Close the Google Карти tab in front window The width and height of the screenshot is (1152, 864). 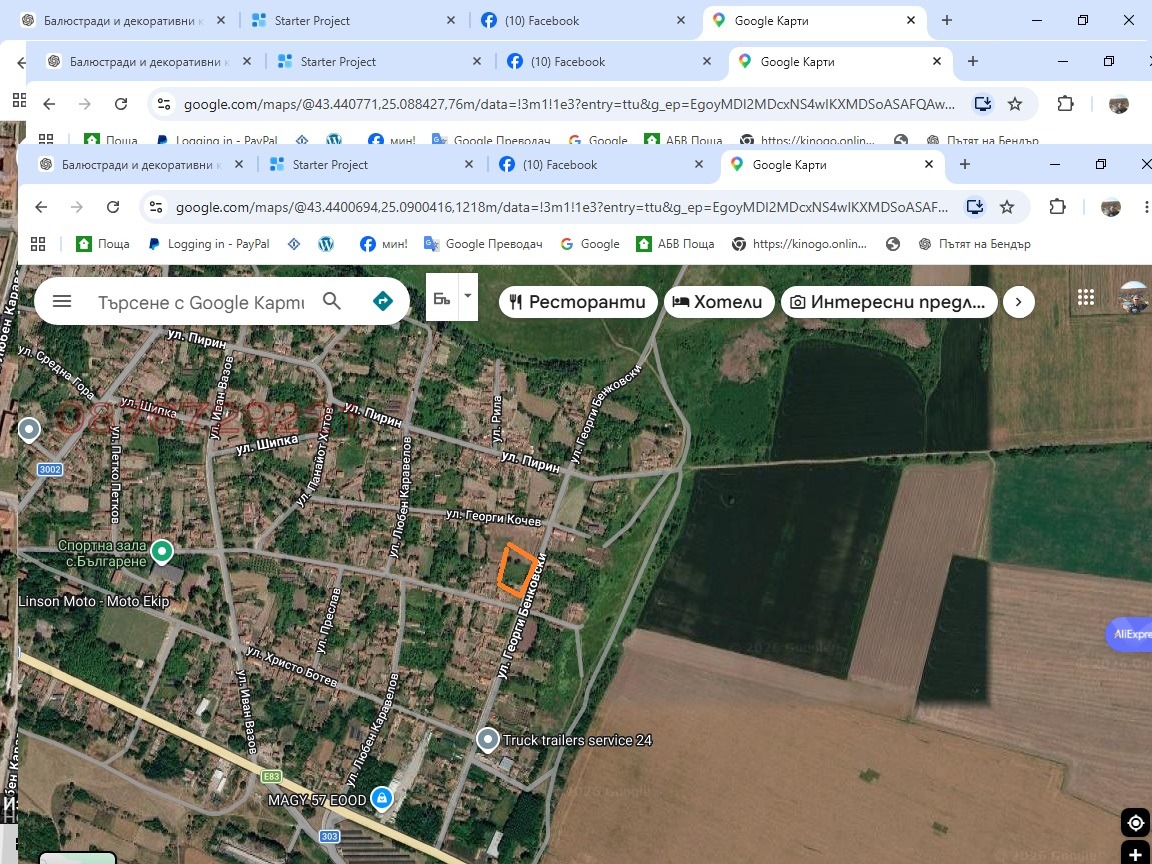coord(929,165)
